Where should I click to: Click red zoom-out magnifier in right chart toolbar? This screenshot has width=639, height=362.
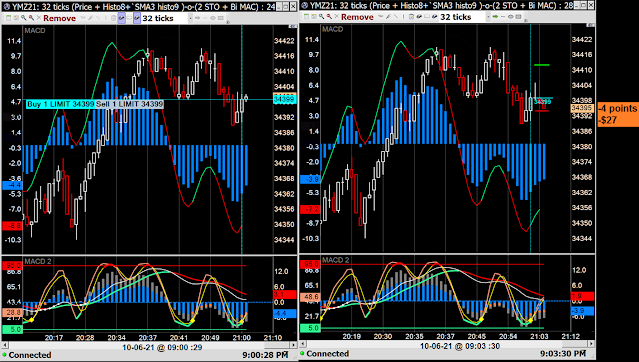pos(329,17)
